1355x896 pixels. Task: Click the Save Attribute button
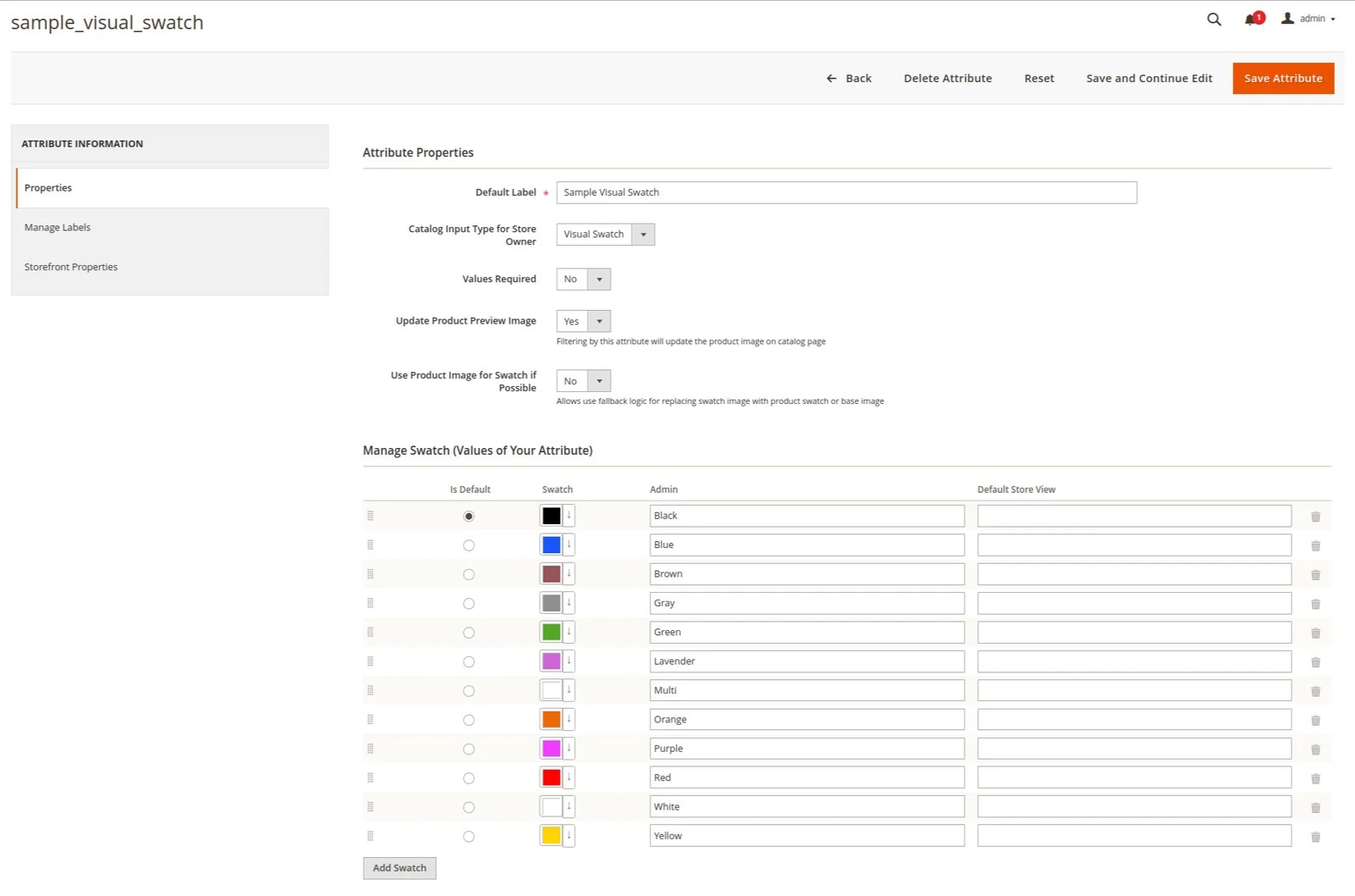click(x=1283, y=79)
